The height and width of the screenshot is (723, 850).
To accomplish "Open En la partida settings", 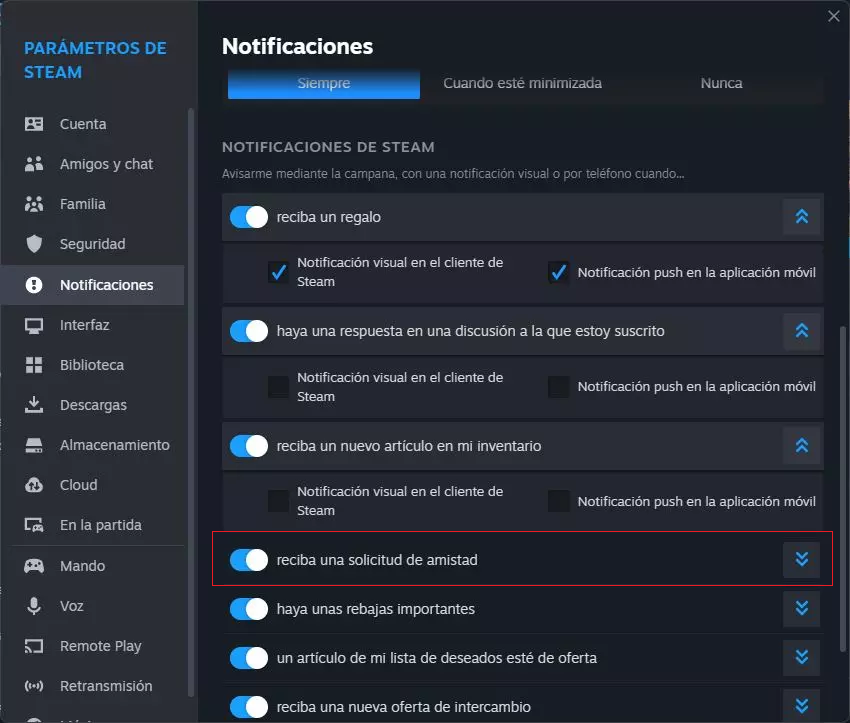I will 93,525.
